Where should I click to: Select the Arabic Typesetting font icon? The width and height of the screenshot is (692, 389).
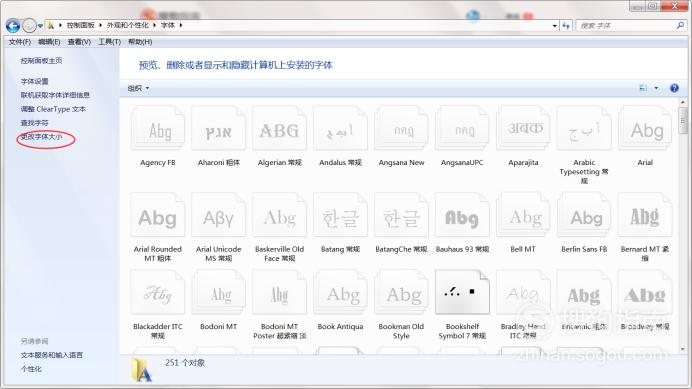[x=584, y=128]
